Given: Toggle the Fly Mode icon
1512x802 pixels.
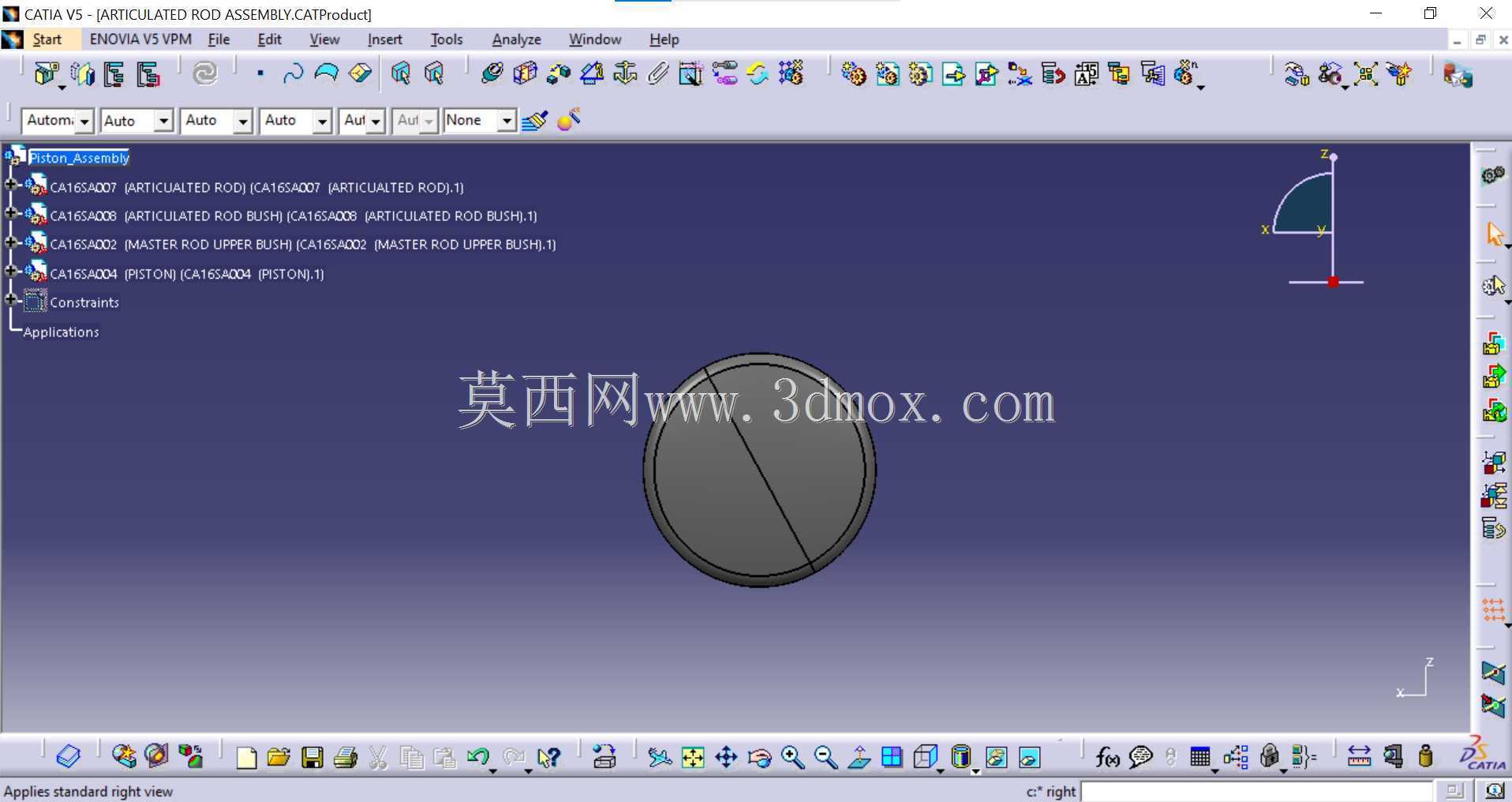Looking at the screenshot, I should click(x=659, y=758).
